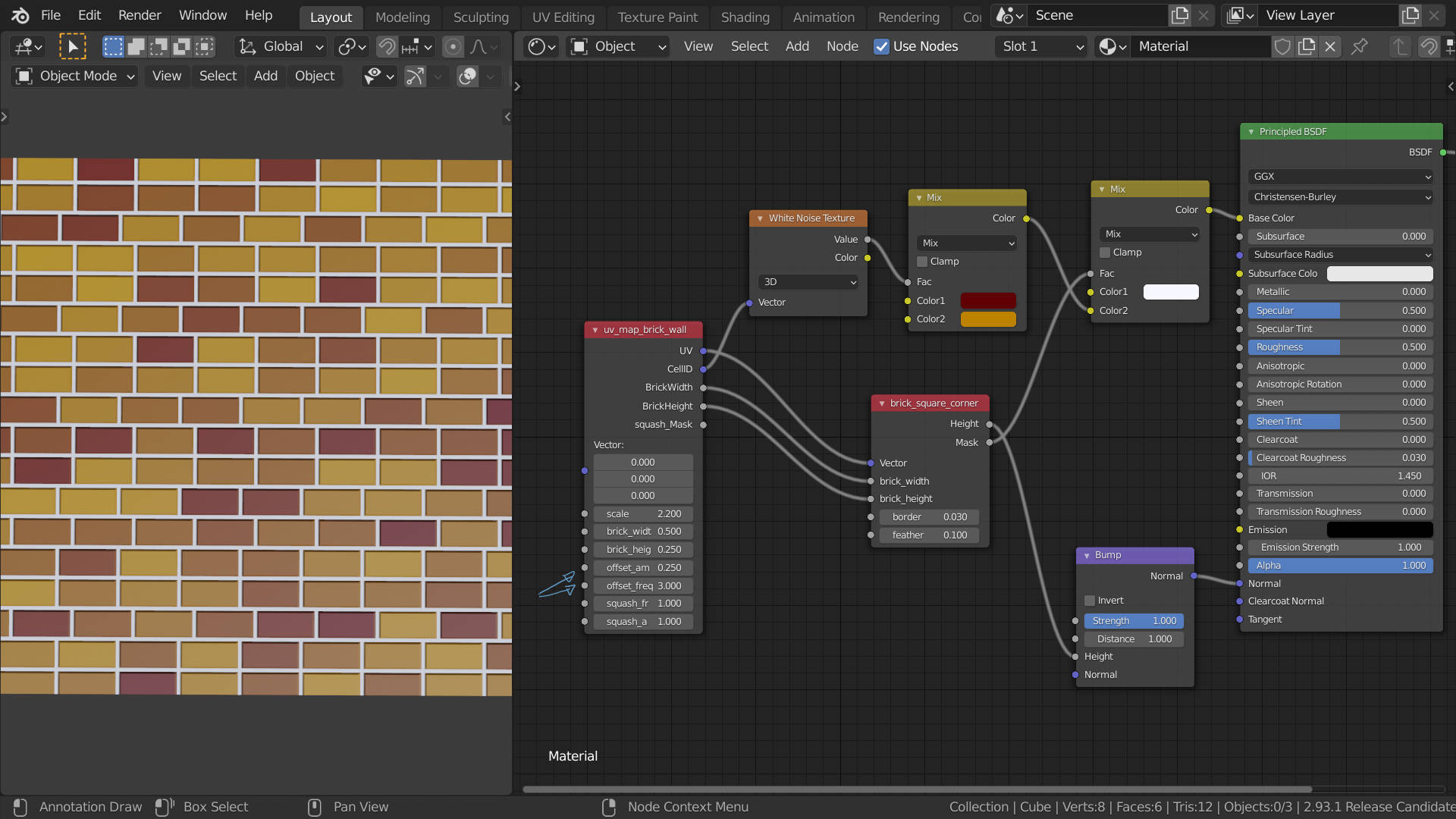Pin the Material datablock pushpin icon
Viewport: 1456px width, 819px height.
coord(1360,46)
